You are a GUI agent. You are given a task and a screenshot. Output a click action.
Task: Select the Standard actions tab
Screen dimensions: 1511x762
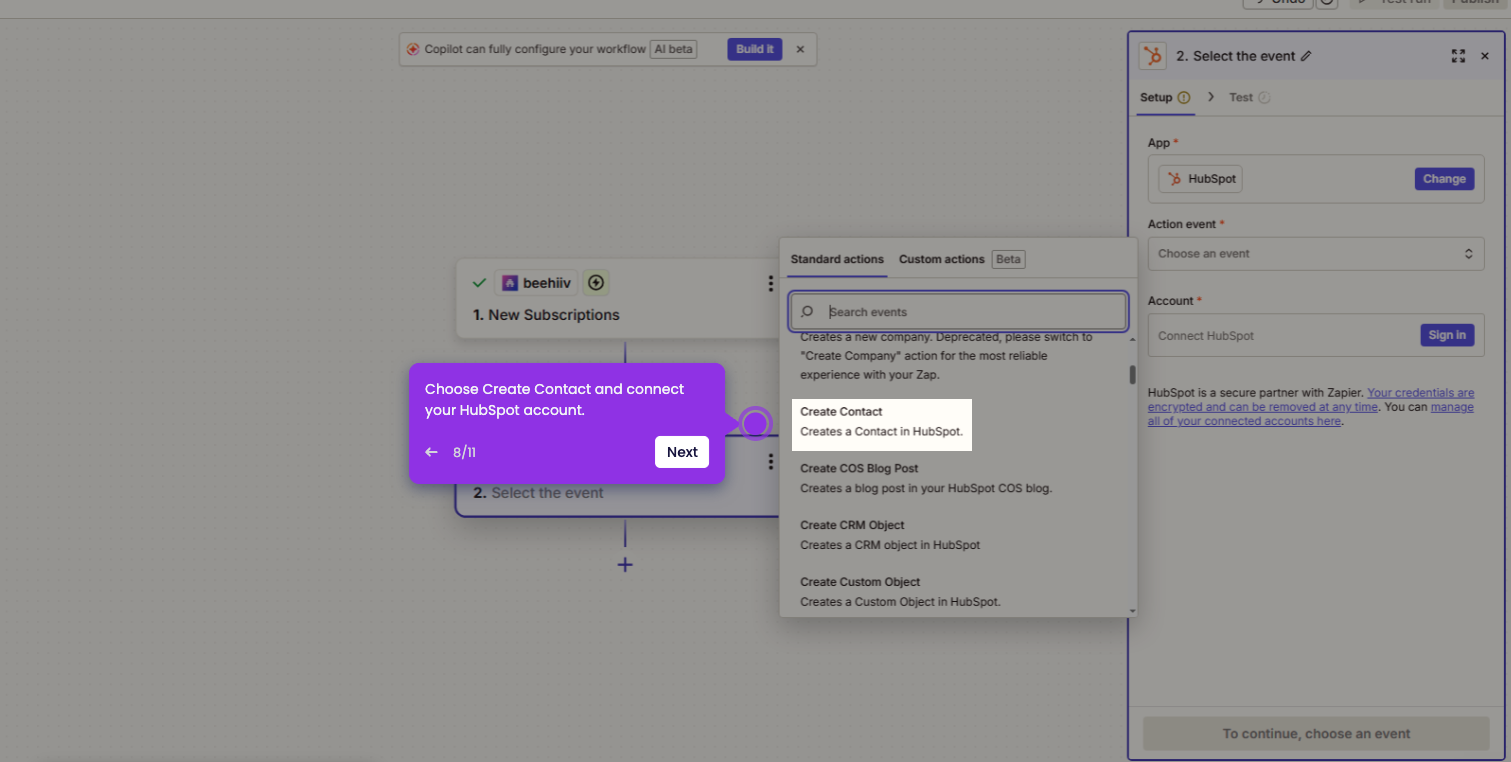click(837, 259)
